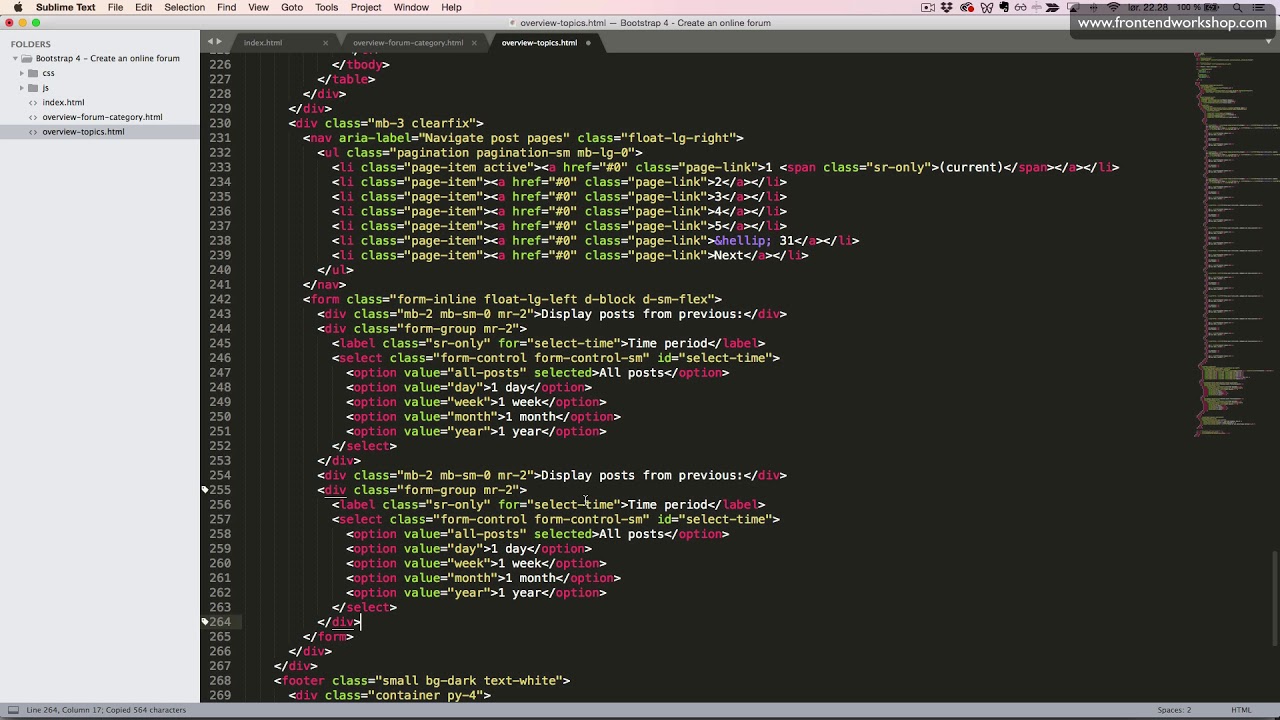Click line number 230 in the gutter
Image resolution: width=1280 pixels, height=720 pixels.
(x=220, y=123)
